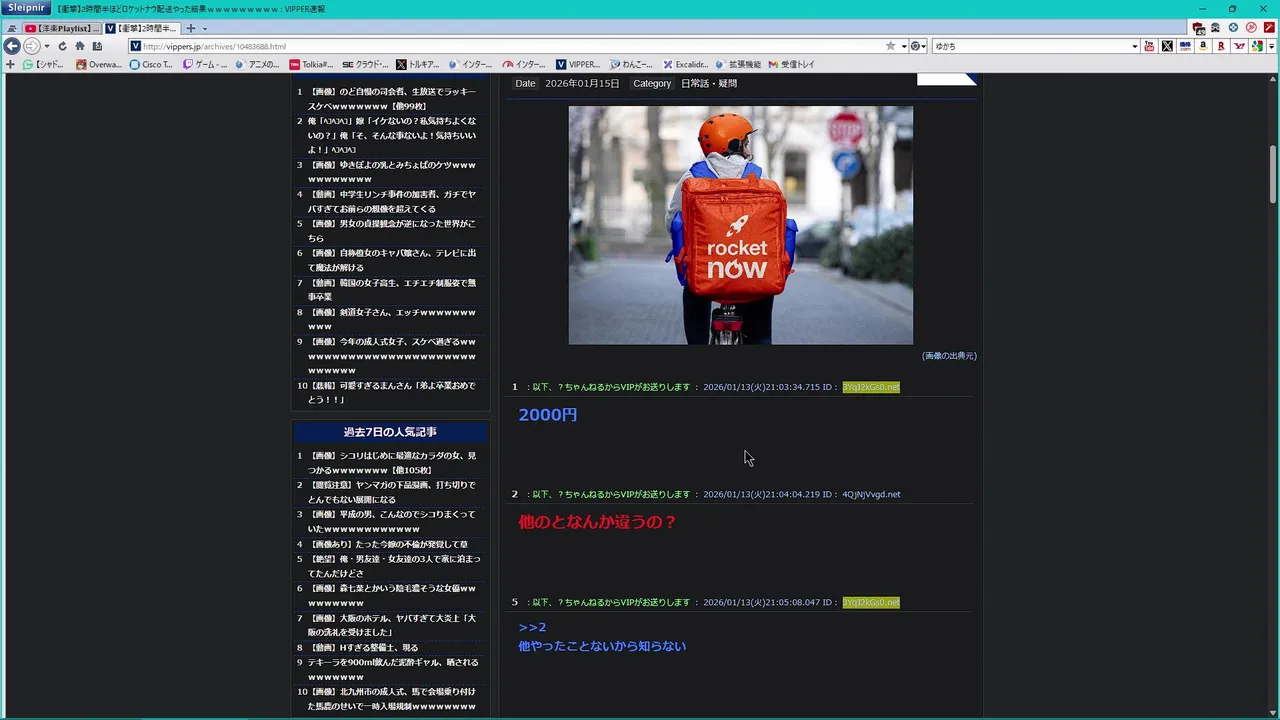Expand the bookmark star dropdown arrow
Viewport: 1280px width, 720px height.
point(903,46)
